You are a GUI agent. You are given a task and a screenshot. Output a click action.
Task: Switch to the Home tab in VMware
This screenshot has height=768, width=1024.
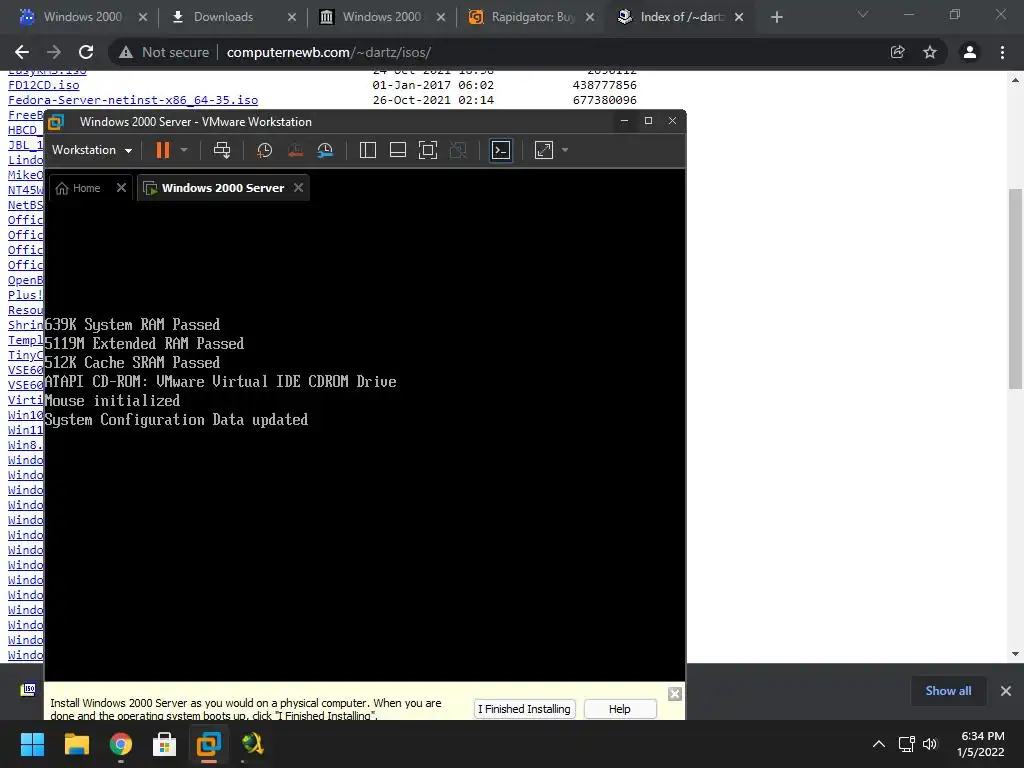(79, 188)
